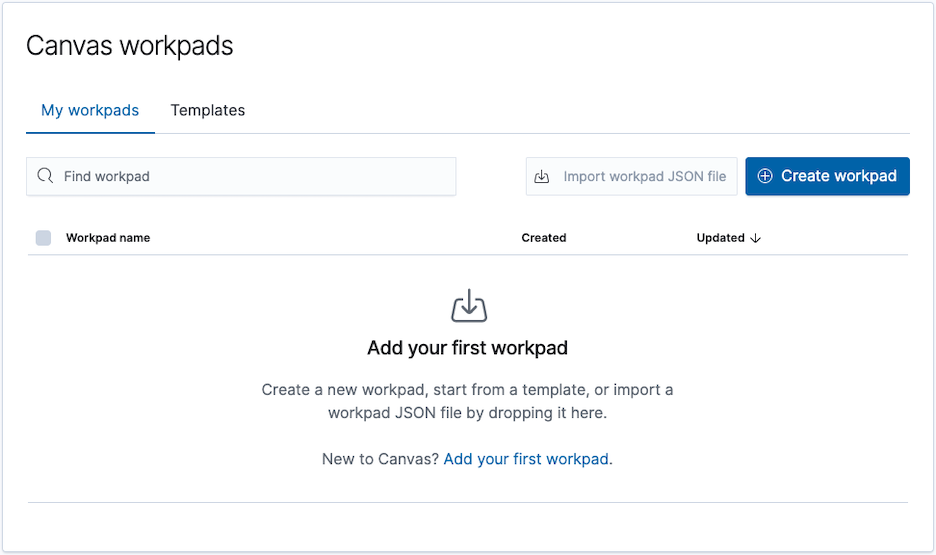Toggle the select-all workpads checkbox
This screenshot has width=936, height=555.
tap(43, 238)
